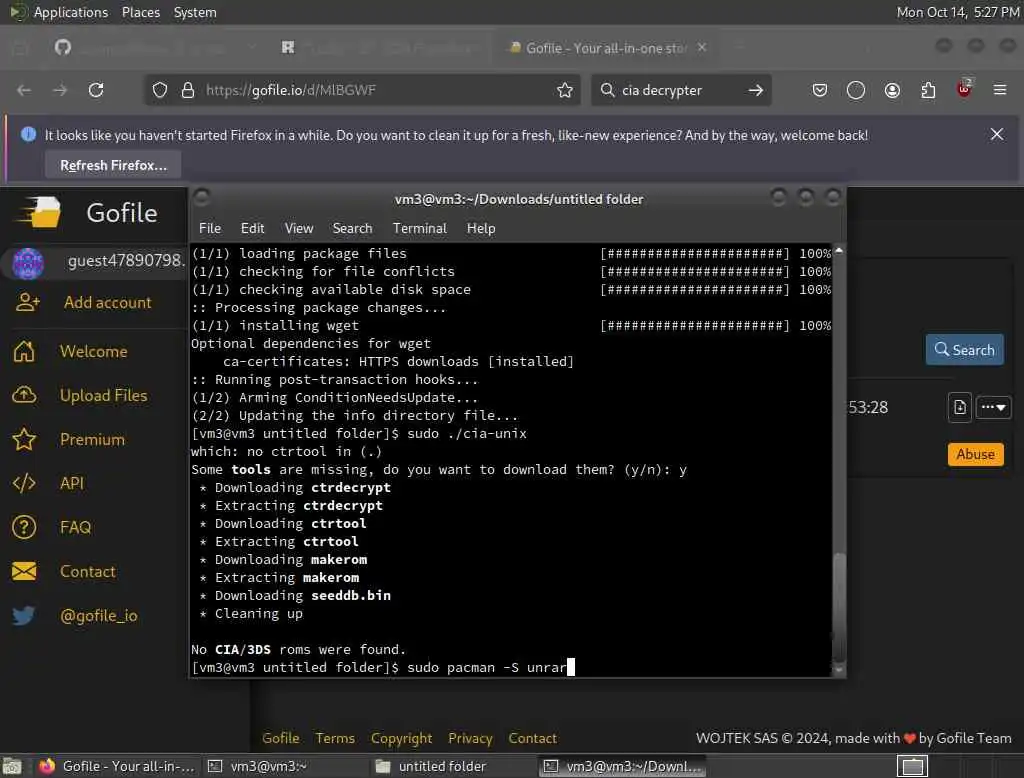Click the Add account icon
Viewport: 1024px width, 778px height.
tap(27, 302)
